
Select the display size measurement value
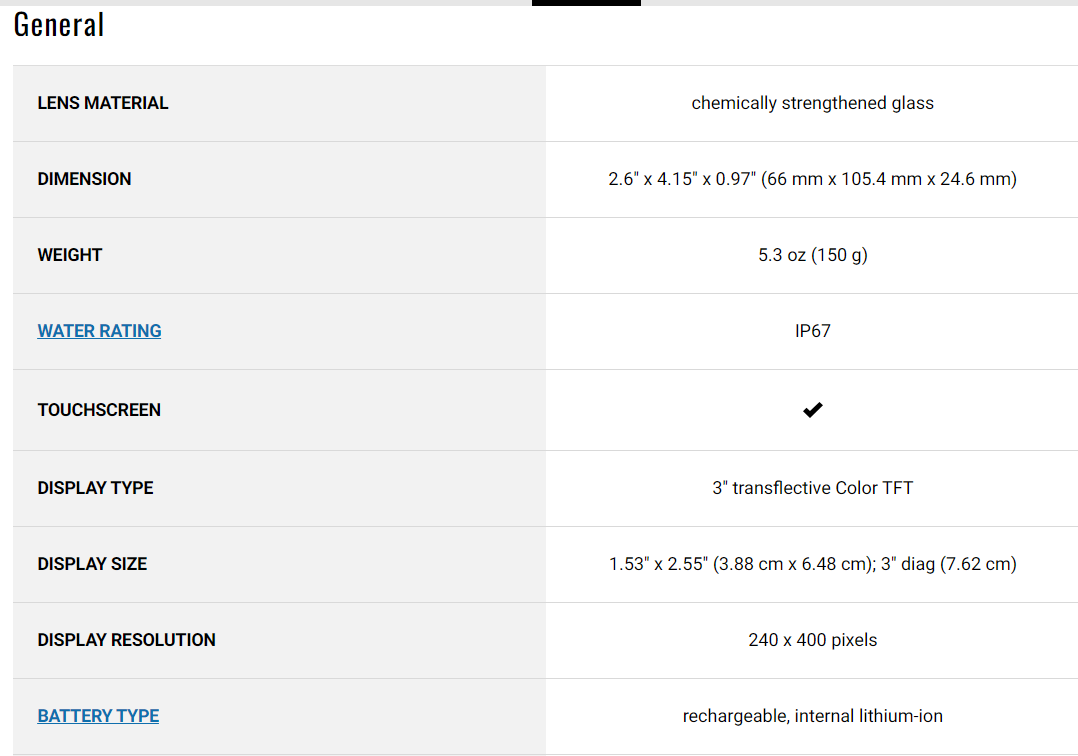[813, 564]
